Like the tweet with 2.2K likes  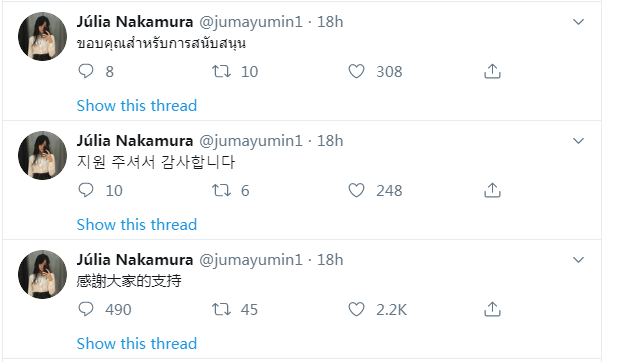click(x=356, y=310)
